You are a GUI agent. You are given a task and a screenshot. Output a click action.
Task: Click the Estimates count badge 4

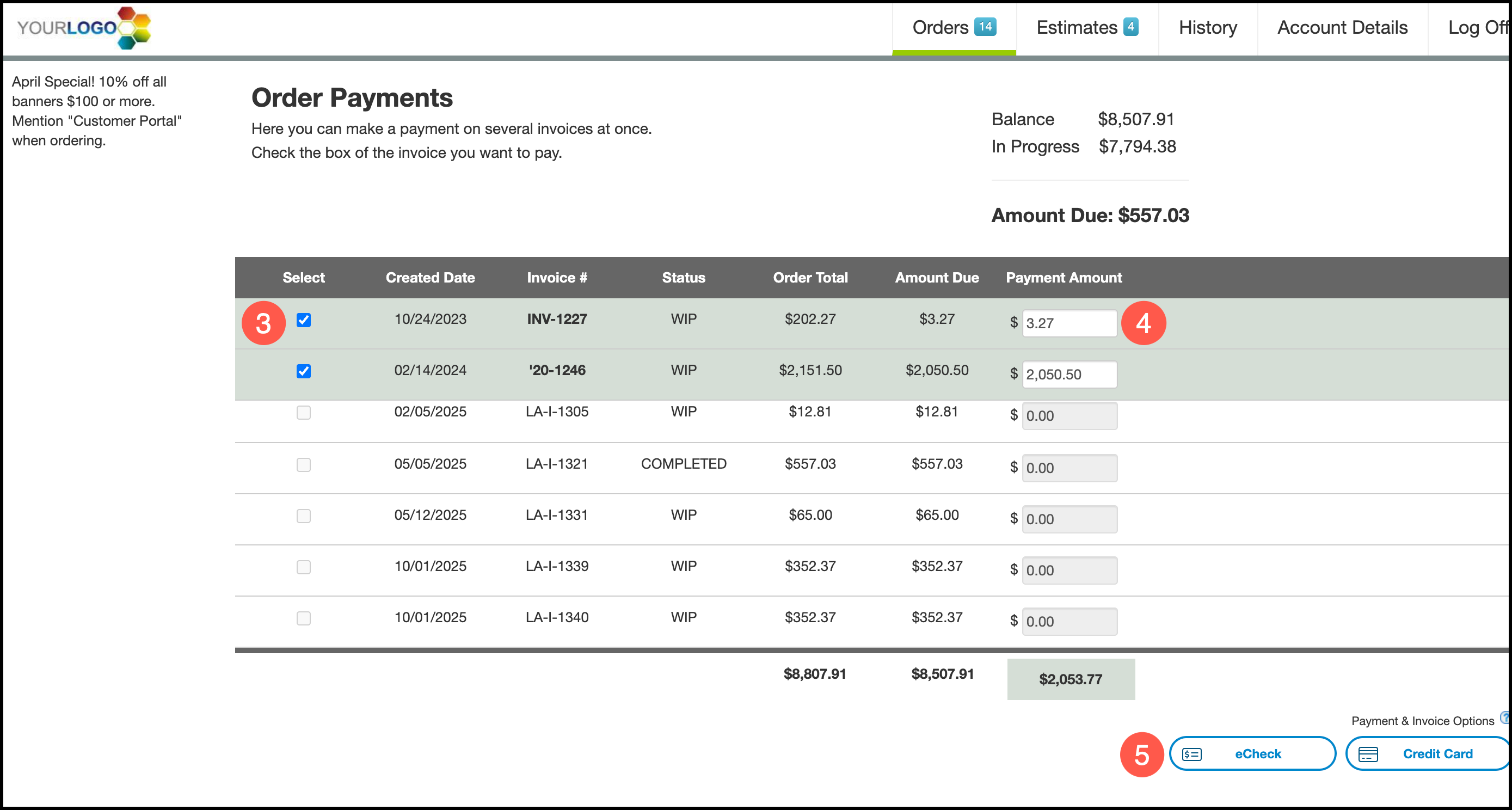click(1130, 27)
